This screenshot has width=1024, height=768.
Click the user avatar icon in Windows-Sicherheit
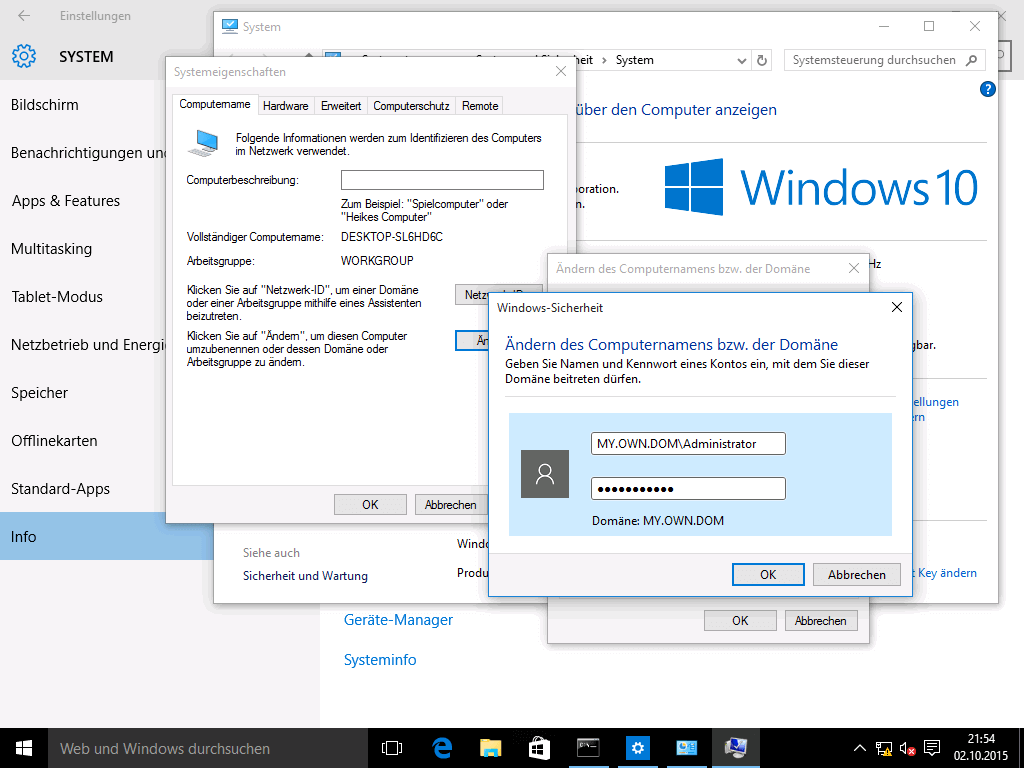[x=545, y=474]
